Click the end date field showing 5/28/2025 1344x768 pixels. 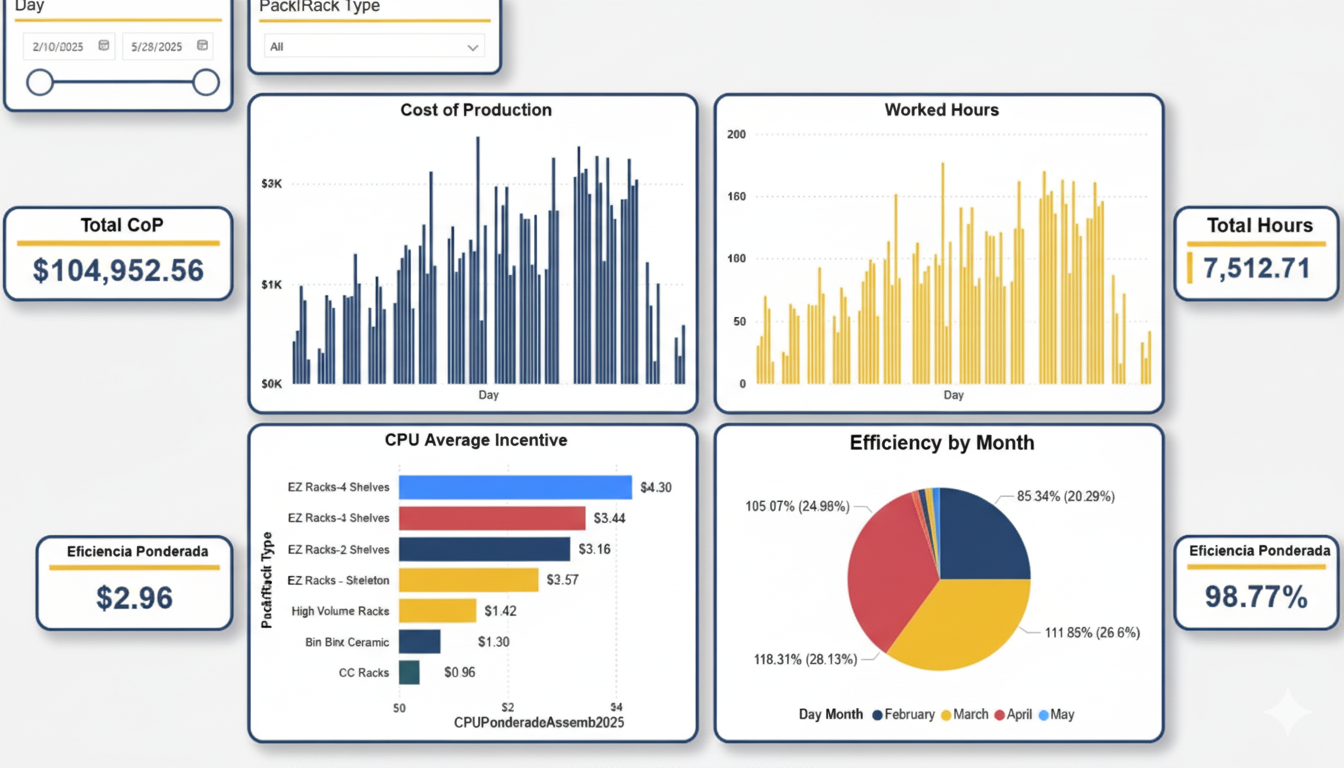[158, 47]
